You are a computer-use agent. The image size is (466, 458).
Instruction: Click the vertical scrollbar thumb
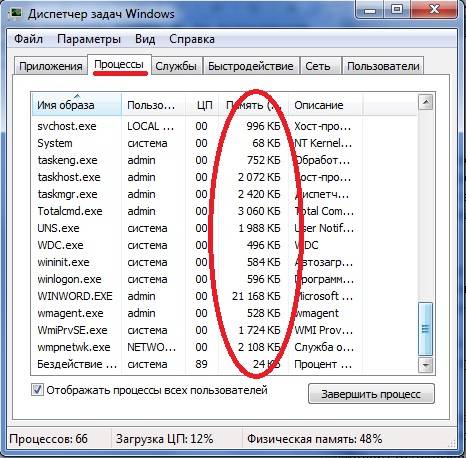tap(426, 329)
